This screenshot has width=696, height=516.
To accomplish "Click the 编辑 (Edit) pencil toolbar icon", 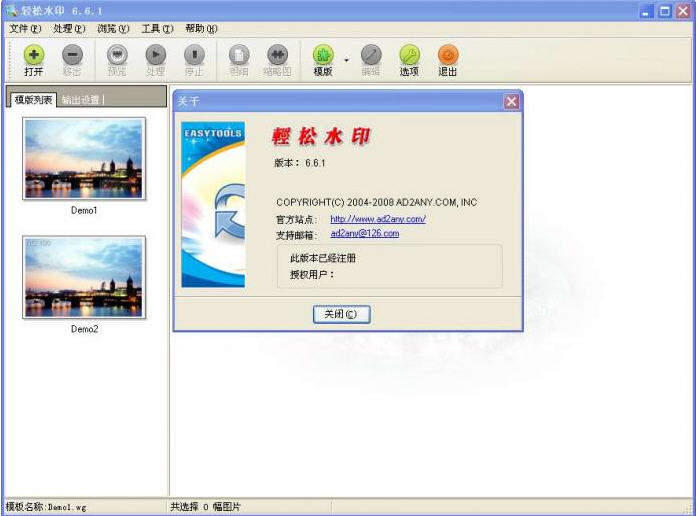I will 371,55.
